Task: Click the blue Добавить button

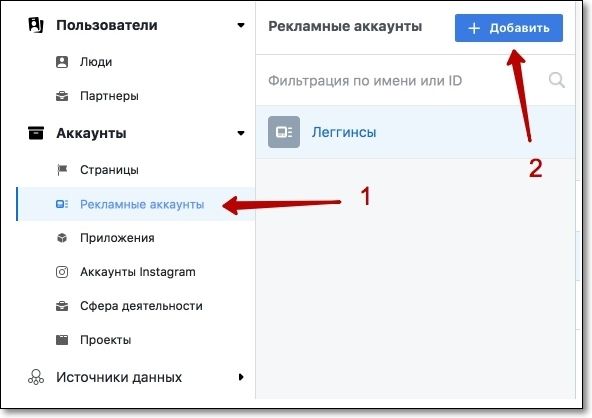Action: click(509, 28)
